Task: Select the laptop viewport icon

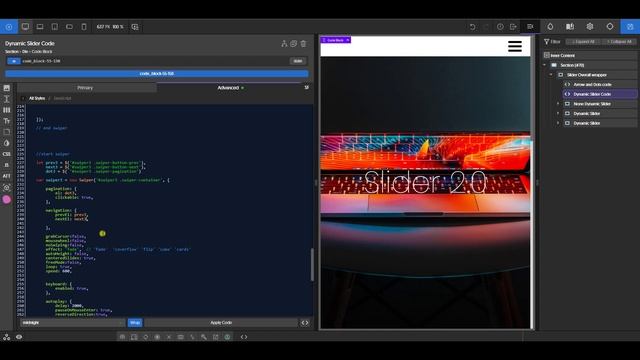Action: 40,27
